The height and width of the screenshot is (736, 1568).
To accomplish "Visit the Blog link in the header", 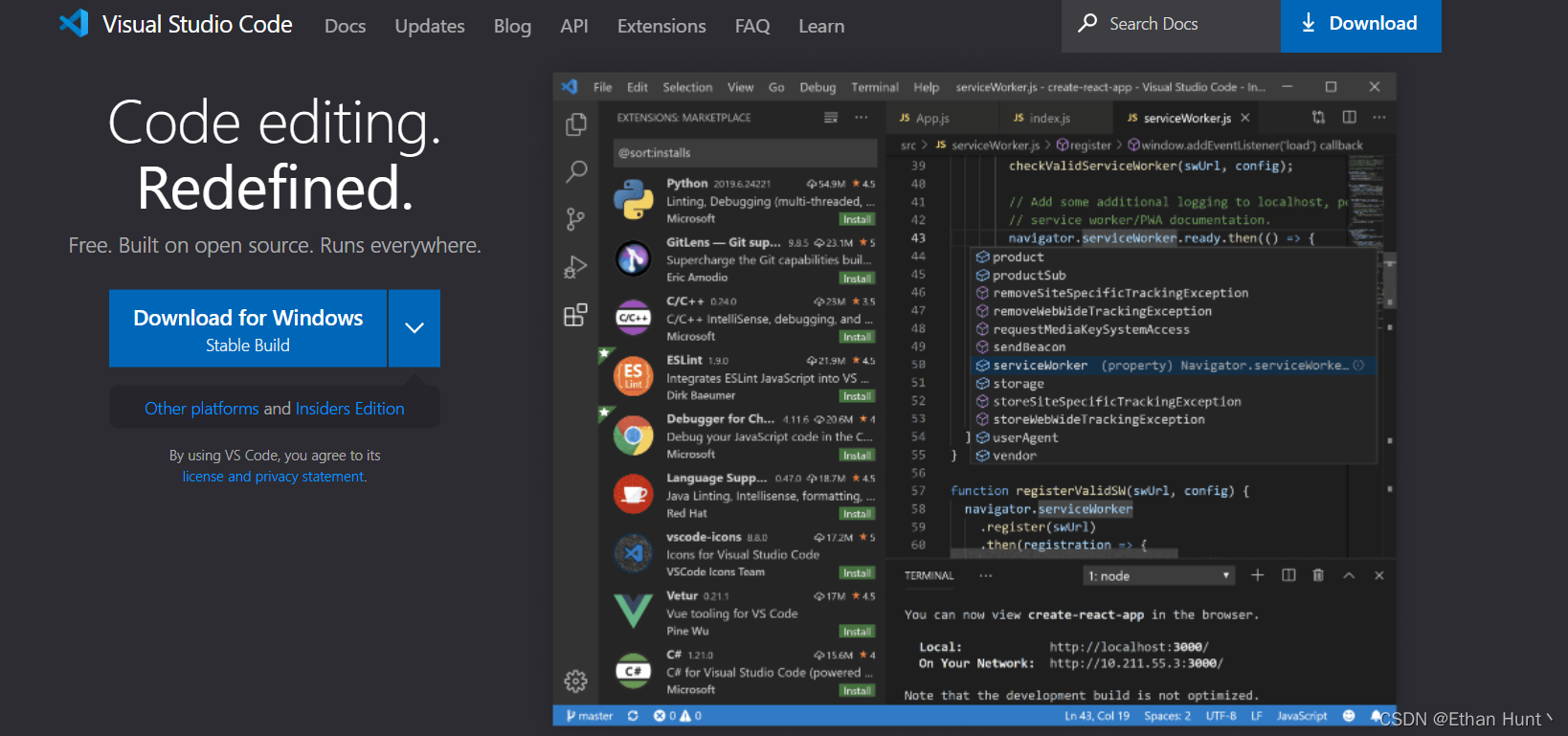I will (512, 26).
